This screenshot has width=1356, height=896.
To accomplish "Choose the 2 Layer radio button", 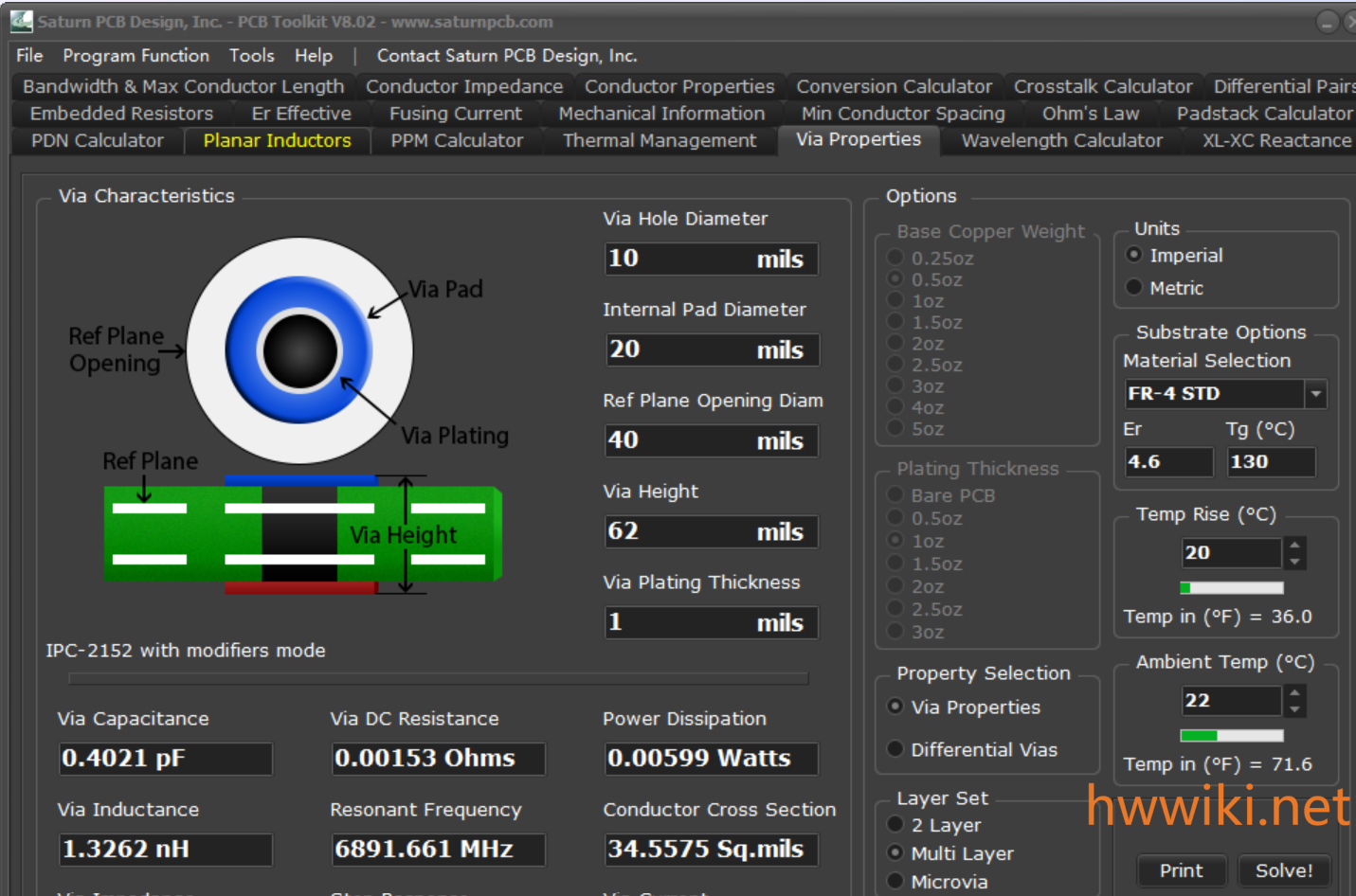I will [x=895, y=825].
